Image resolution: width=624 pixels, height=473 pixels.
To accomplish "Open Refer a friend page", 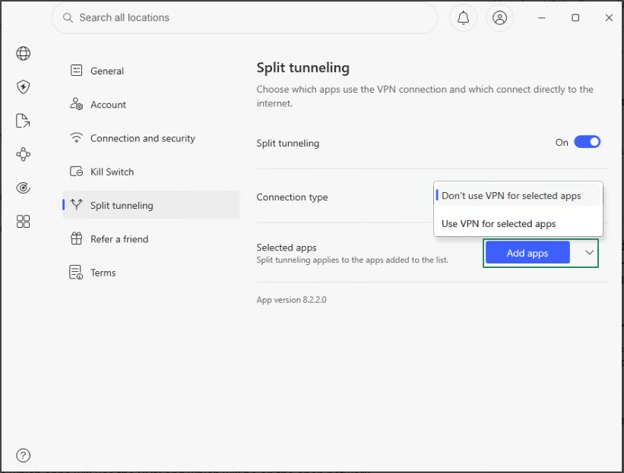I will (151, 239).
